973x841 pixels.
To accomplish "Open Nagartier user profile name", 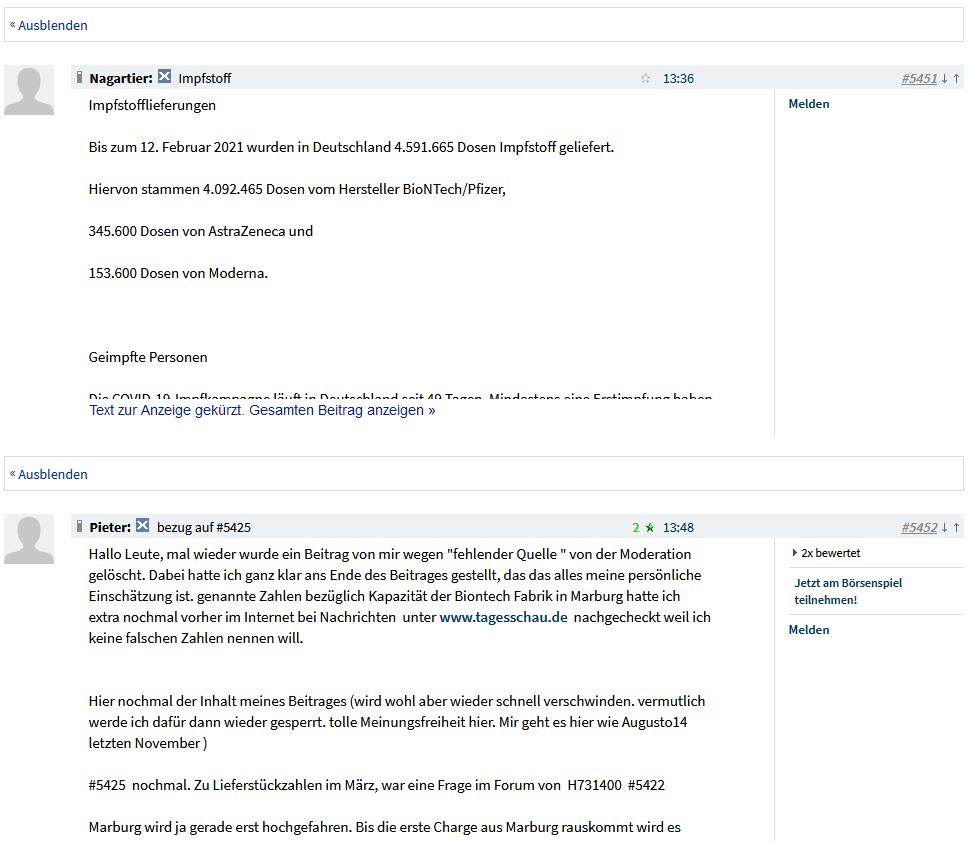I will tap(120, 78).
